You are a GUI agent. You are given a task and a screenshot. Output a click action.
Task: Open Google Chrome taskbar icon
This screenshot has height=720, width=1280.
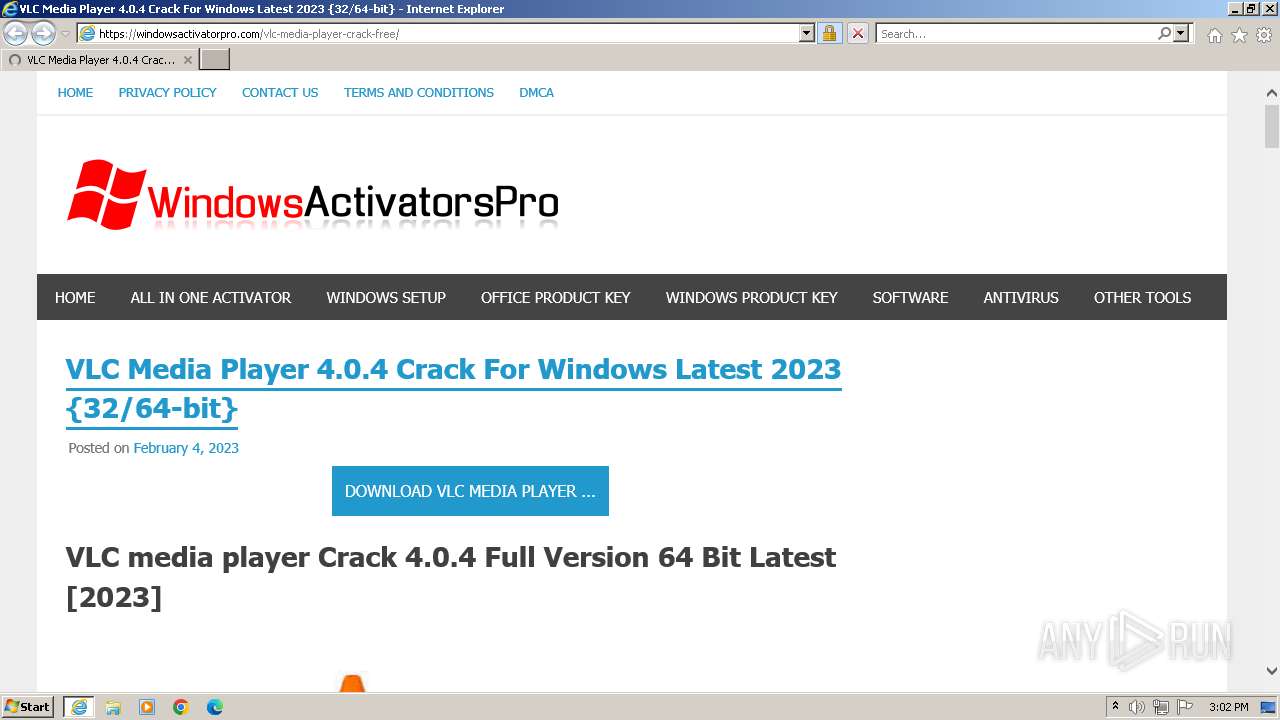pos(181,707)
